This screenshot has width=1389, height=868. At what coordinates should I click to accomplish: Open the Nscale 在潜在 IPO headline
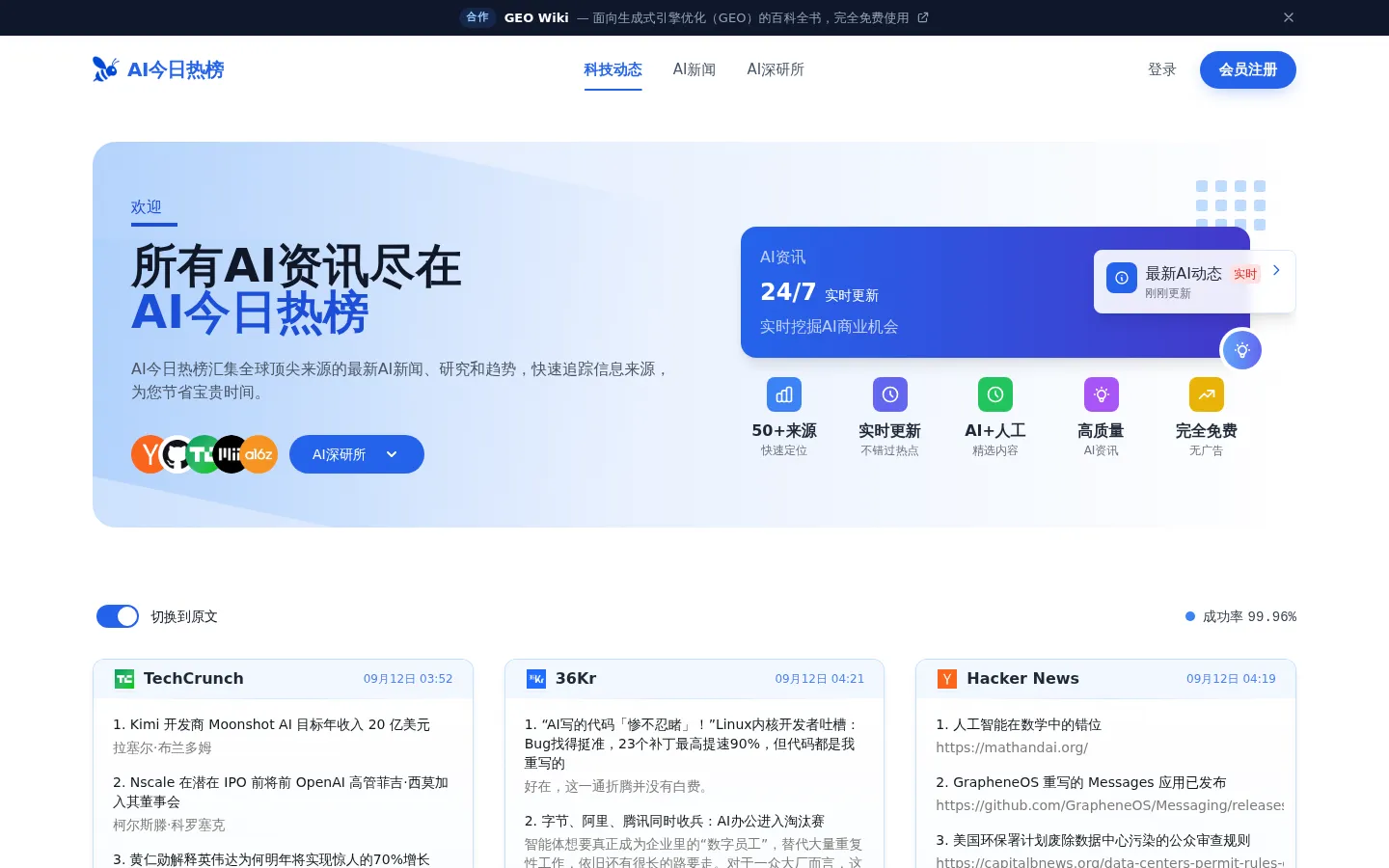click(282, 792)
